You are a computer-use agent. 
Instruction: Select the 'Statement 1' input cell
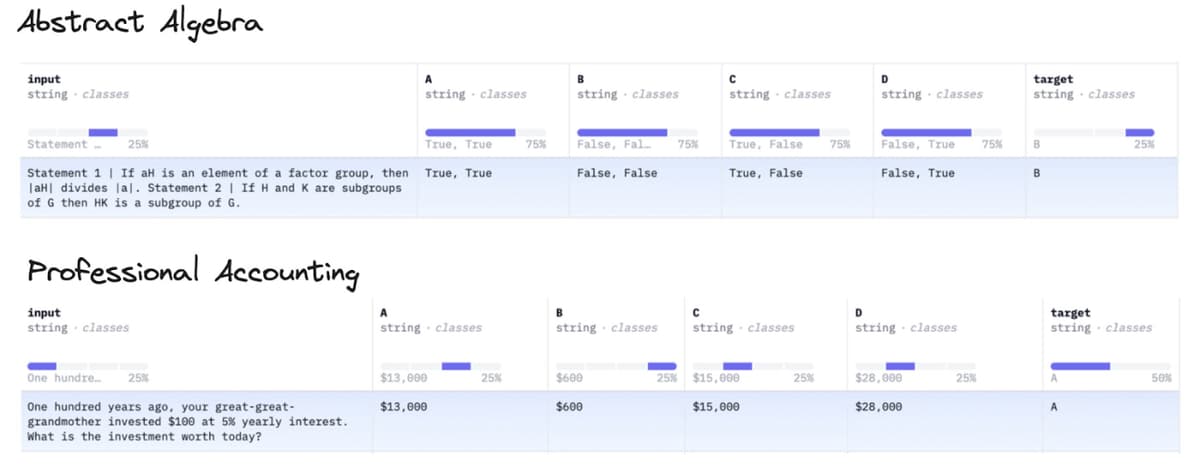click(x=218, y=188)
